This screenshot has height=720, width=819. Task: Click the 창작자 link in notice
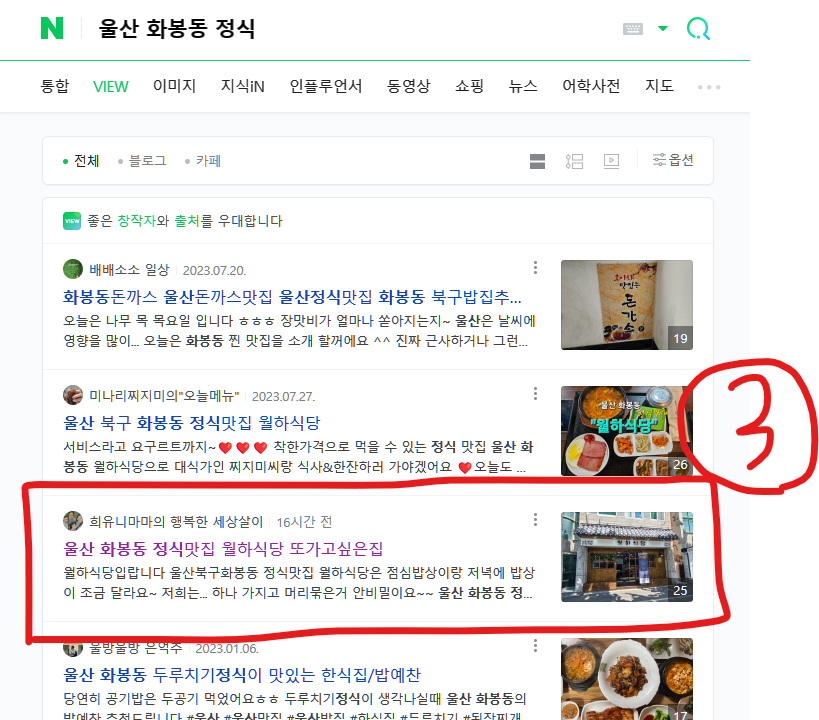[136, 221]
